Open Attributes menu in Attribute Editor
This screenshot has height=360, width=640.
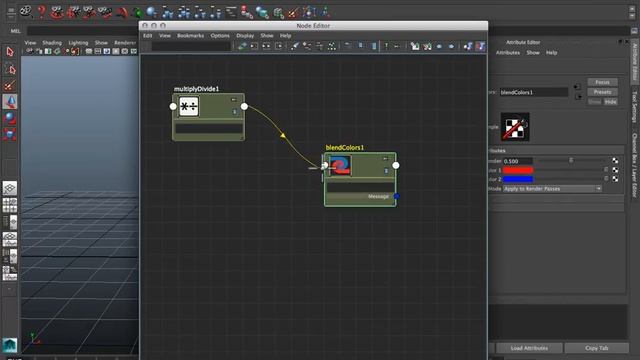click(508, 53)
